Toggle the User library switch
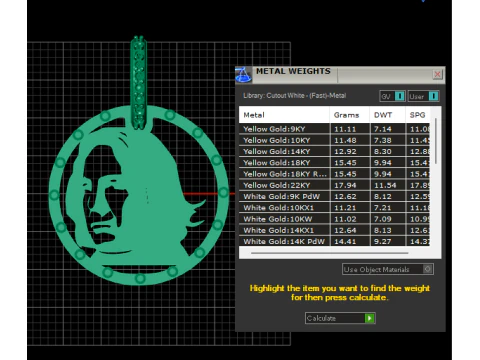The image size is (480, 360). point(423,96)
